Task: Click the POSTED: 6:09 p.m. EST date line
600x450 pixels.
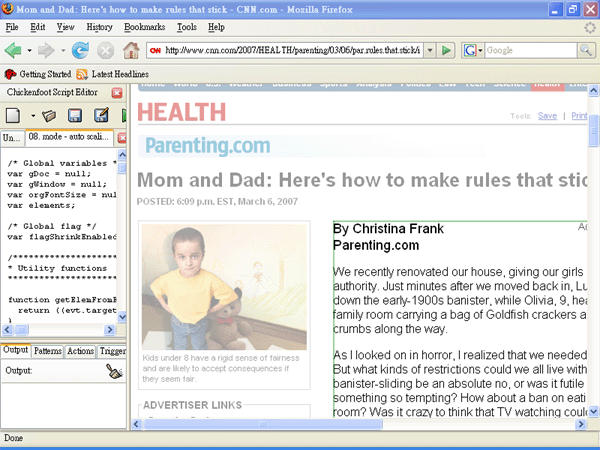Action: click(x=217, y=201)
